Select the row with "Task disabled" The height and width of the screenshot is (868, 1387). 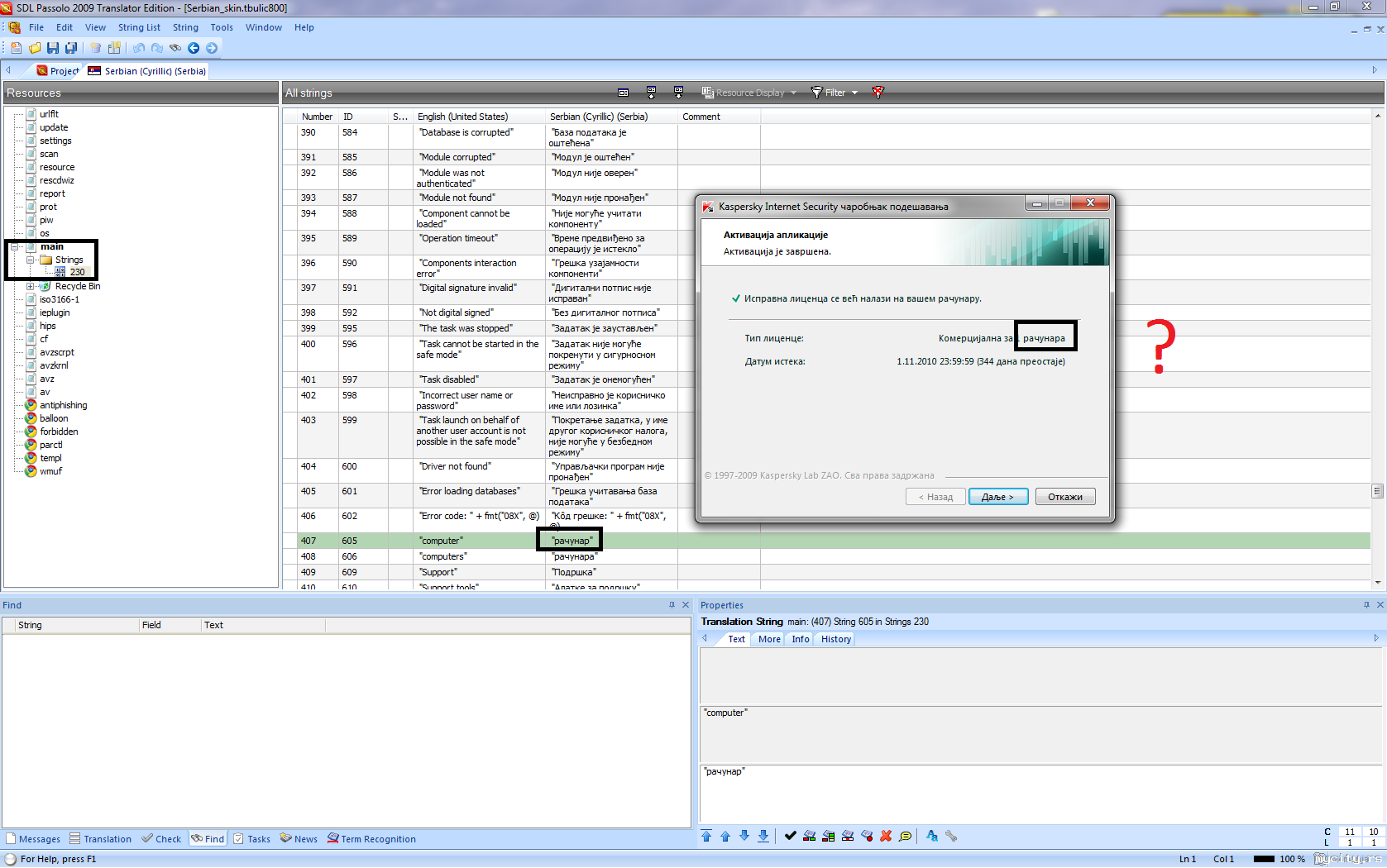826,379
